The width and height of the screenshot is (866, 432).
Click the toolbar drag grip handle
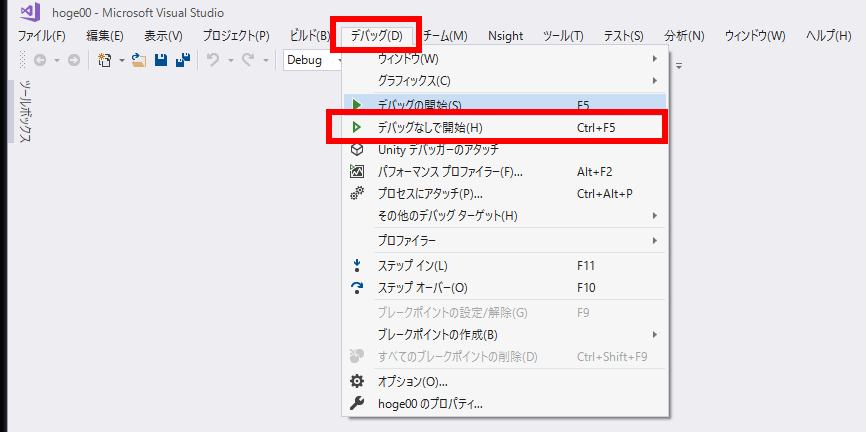(23, 60)
